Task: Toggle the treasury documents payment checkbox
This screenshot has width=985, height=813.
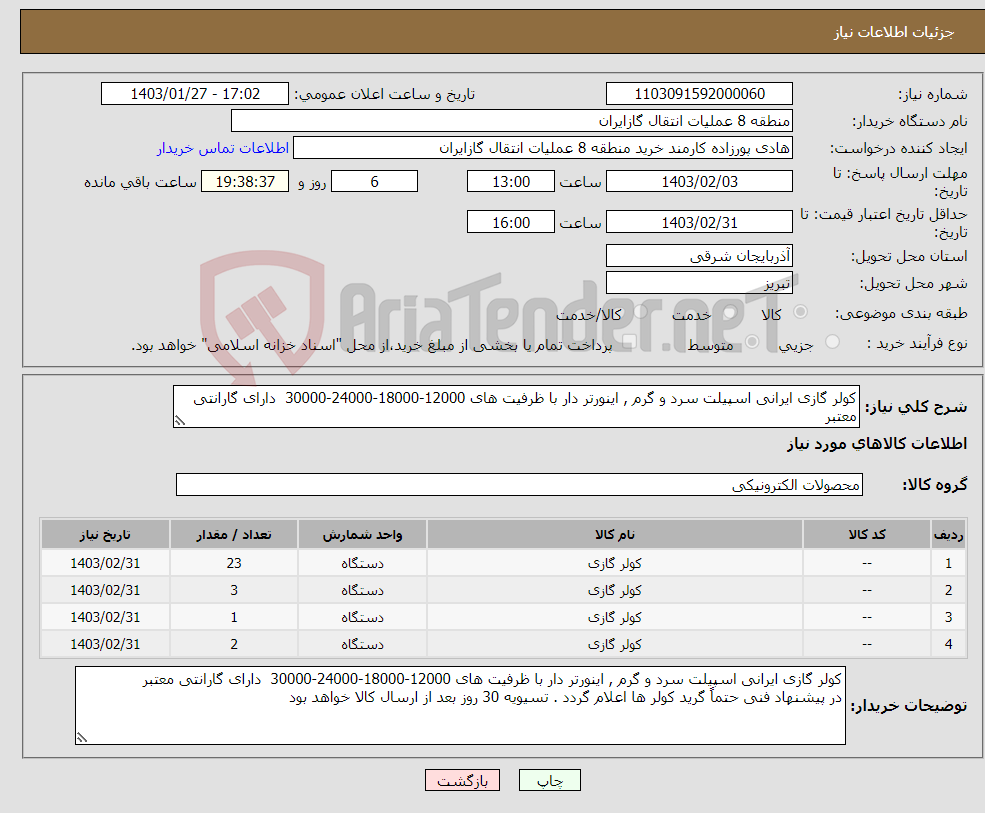Action: tap(629, 342)
